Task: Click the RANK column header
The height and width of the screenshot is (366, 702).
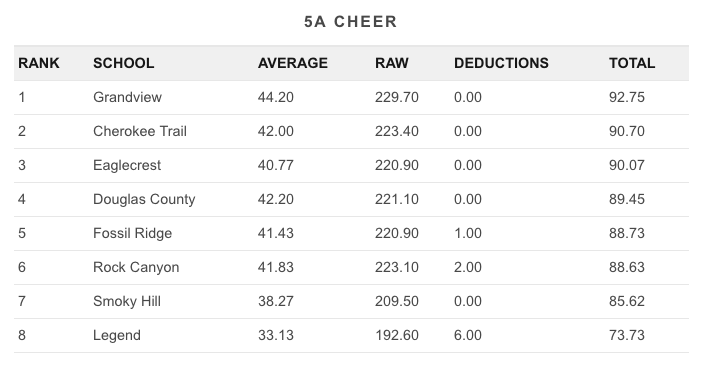Action: (x=39, y=63)
